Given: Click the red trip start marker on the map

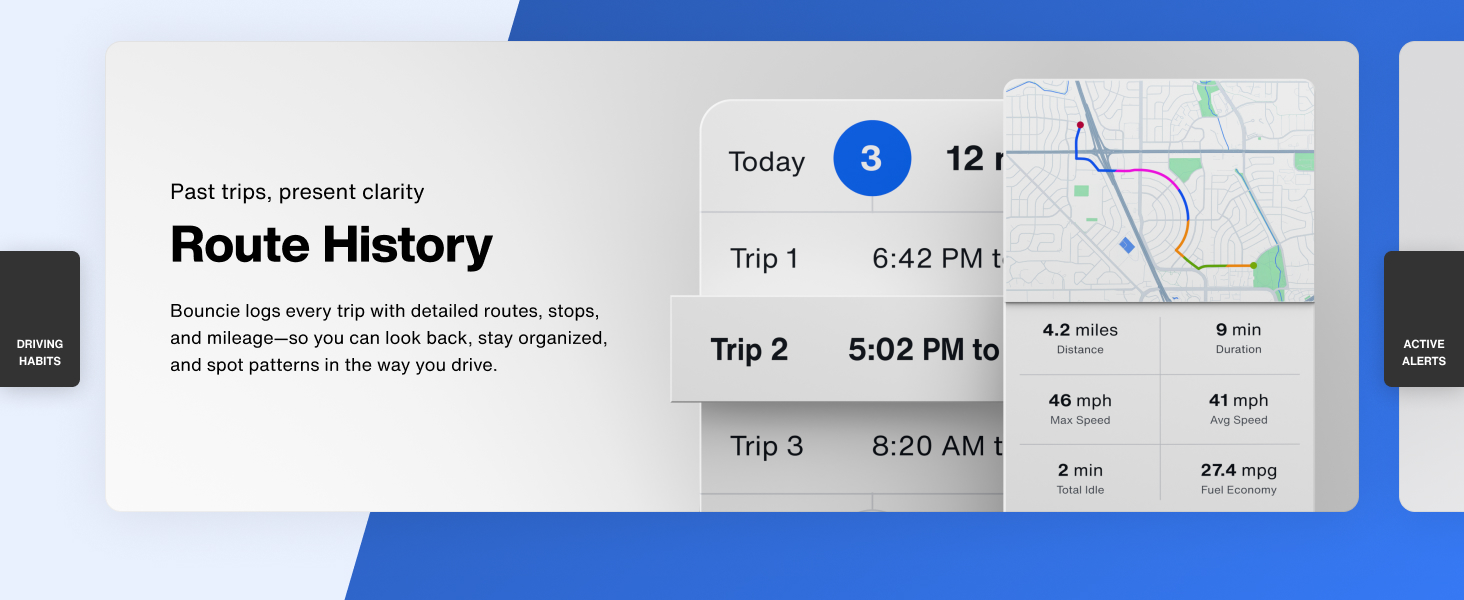Looking at the screenshot, I should [1079, 124].
